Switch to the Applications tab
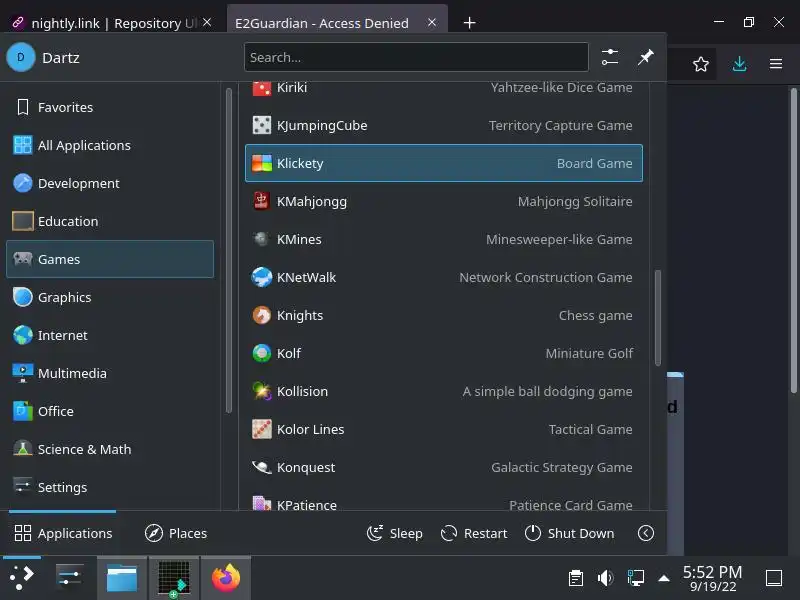The width and height of the screenshot is (800, 600). (x=63, y=533)
